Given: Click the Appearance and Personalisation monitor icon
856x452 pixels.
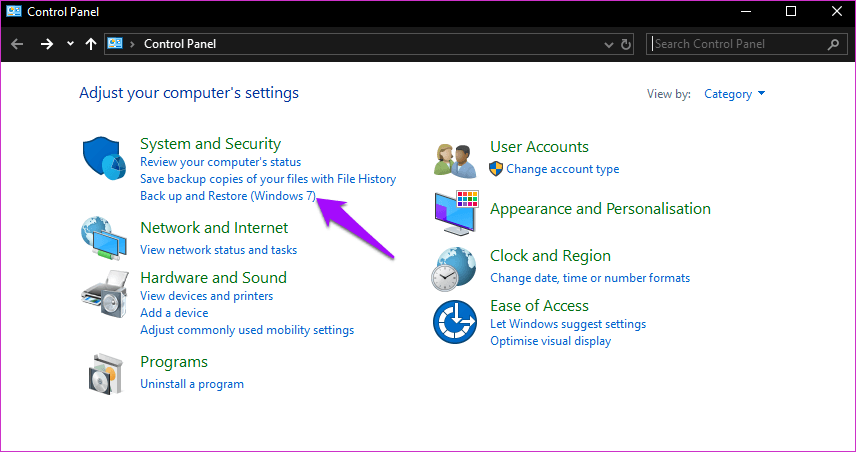Looking at the screenshot, I should point(455,213).
